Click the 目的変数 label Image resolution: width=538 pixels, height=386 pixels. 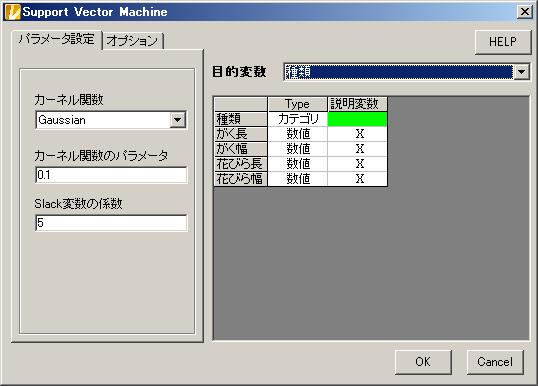[239, 72]
